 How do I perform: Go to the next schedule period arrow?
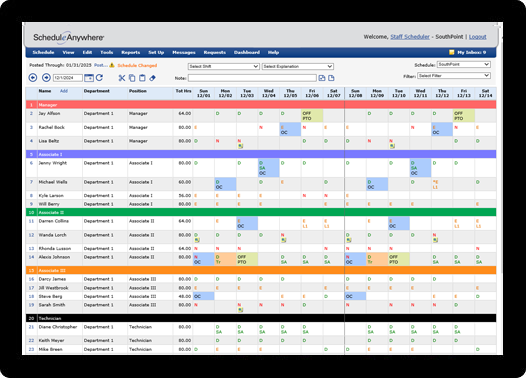click(x=46, y=78)
